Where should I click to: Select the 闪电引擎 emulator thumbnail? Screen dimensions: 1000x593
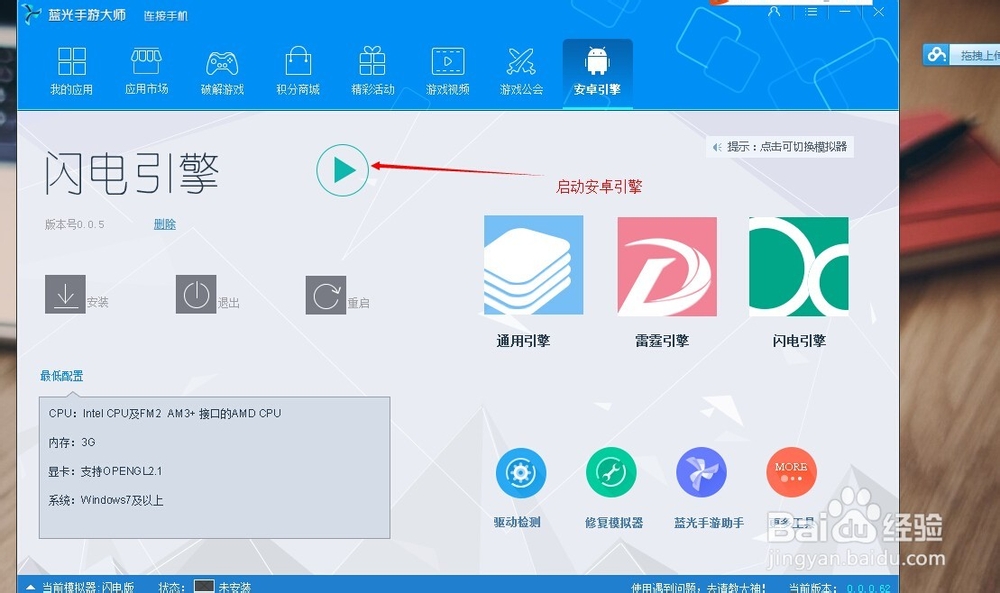coord(798,267)
